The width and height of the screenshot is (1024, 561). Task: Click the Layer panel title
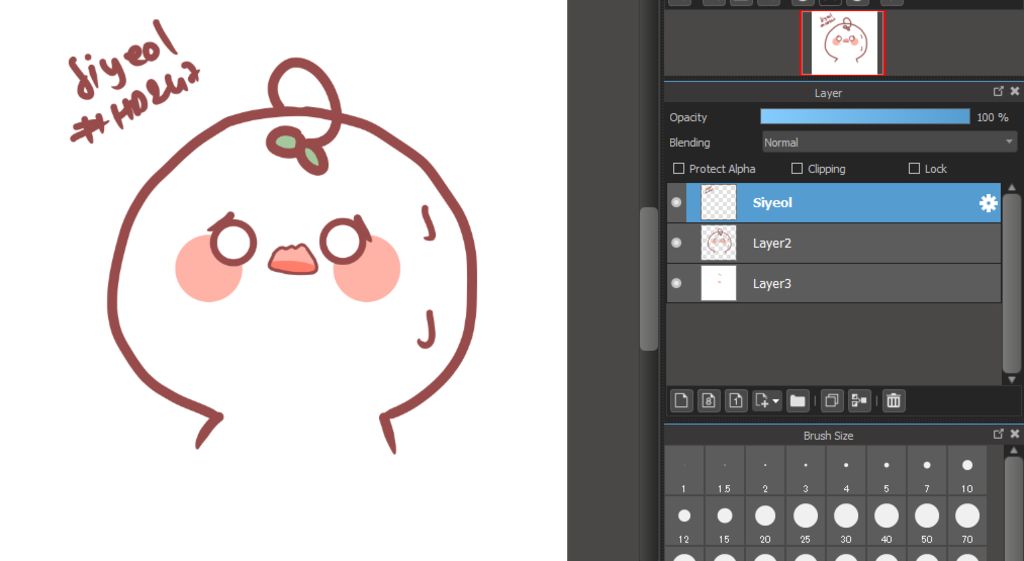828,93
